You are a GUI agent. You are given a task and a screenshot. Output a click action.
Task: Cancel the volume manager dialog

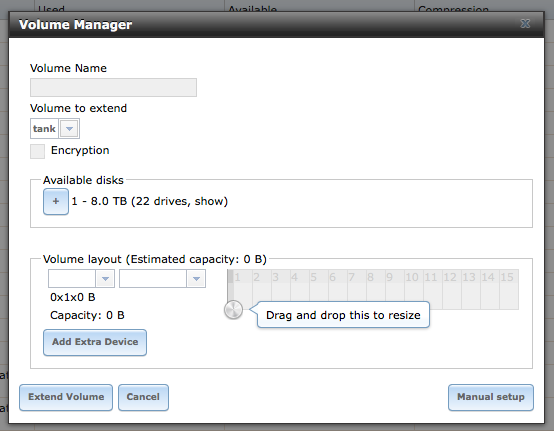pos(143,397)
